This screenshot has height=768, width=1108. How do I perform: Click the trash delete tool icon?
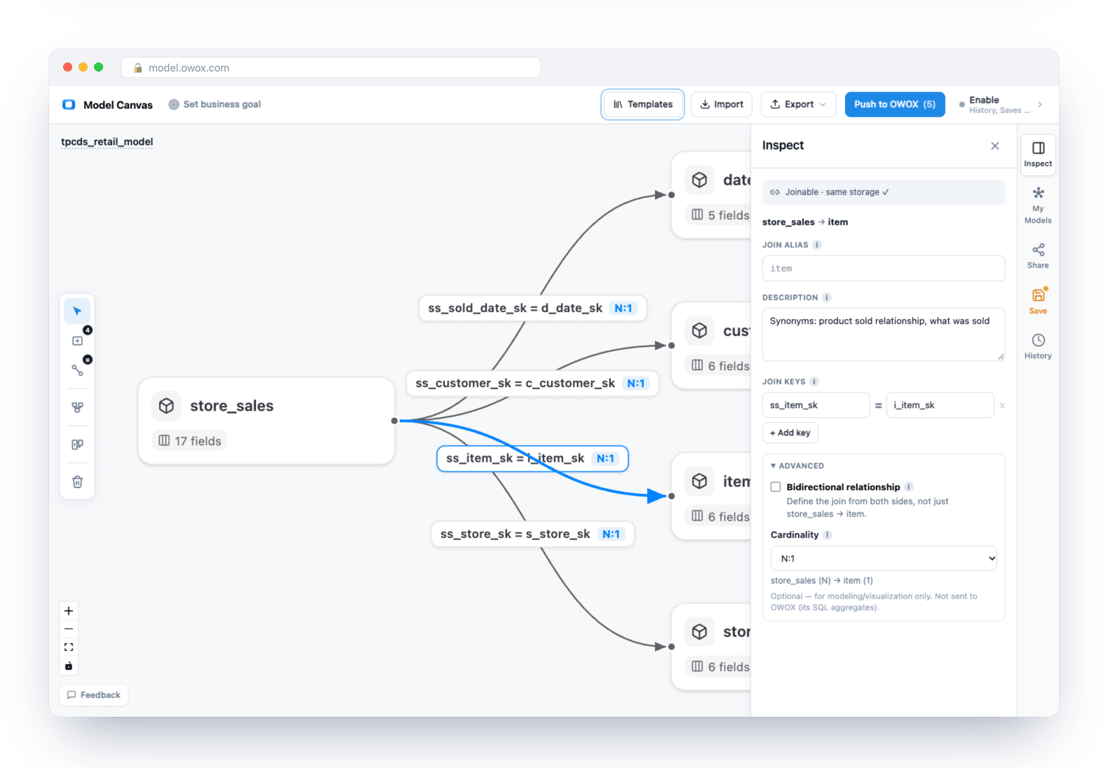(77, 482)
